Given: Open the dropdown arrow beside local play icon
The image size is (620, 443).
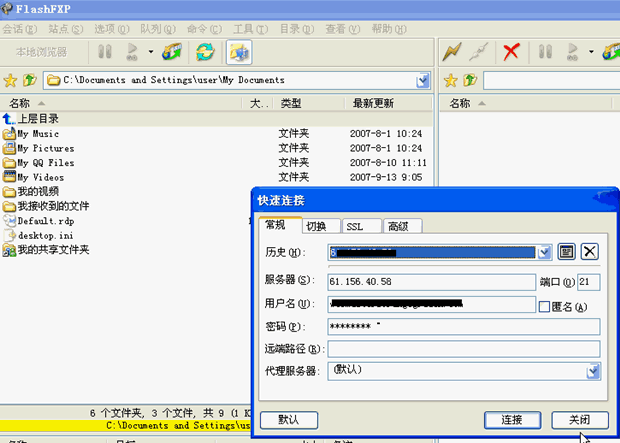Looking at the screenshot, I should (151, 52).
